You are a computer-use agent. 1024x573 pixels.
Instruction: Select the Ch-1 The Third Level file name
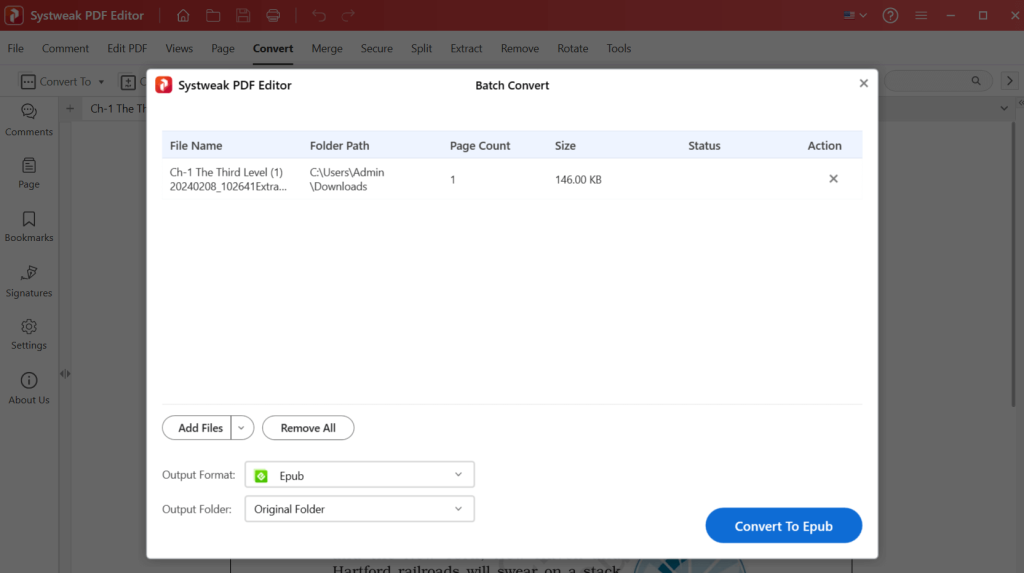(228, 179)
